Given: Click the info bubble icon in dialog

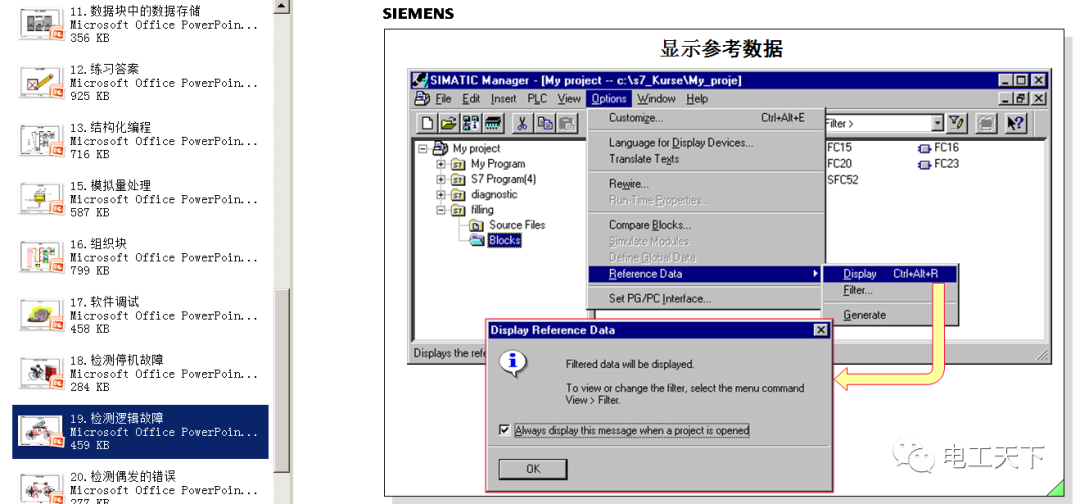Looking at the screenshot, I should pos(513,363).
